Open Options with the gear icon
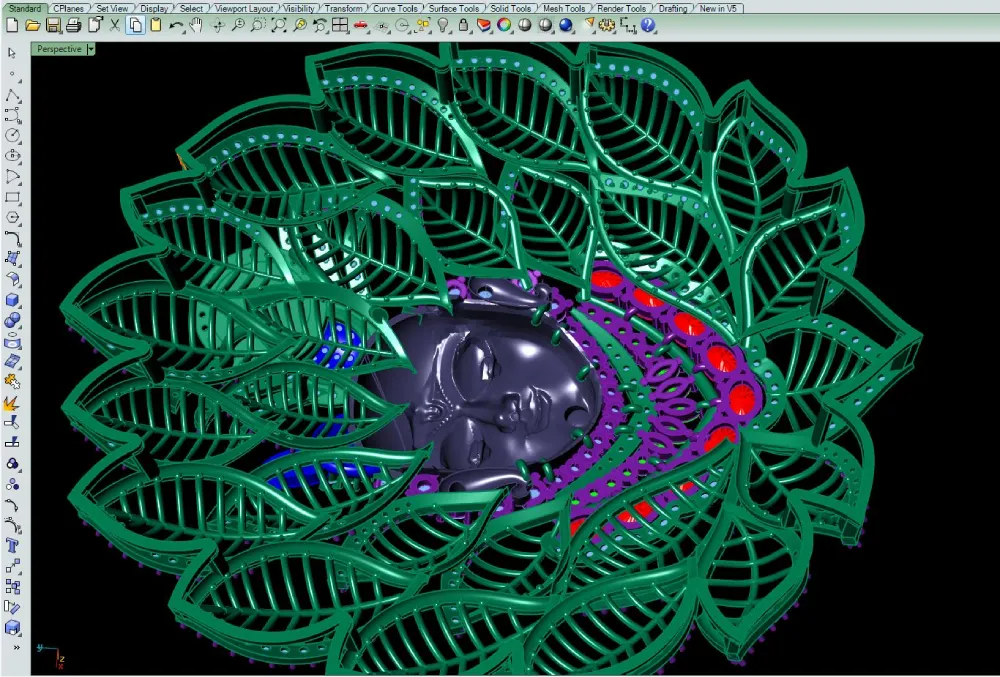Image resolution: width=1000 pixels, height=677 pixels. [607, 25]
